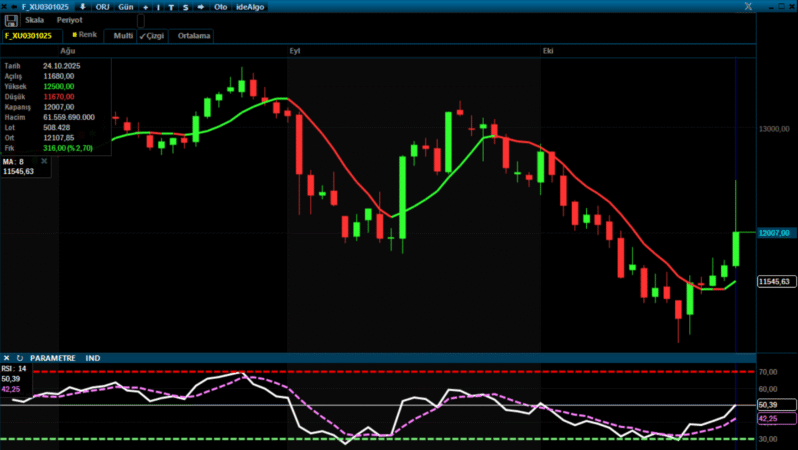Toggle the Çizgi checkmark option
Screen dimensions: 798x450
pyautogui.click(x=152, y=35)
